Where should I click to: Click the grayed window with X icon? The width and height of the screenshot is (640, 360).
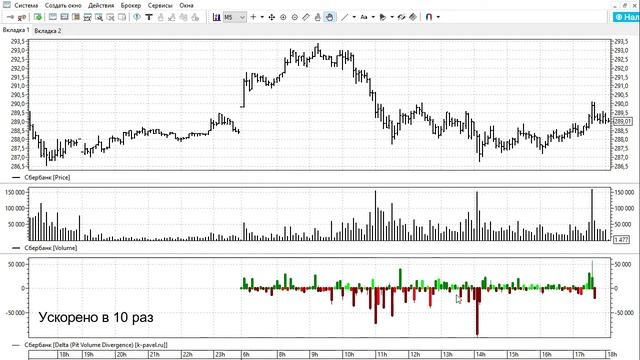click(110, 17)
